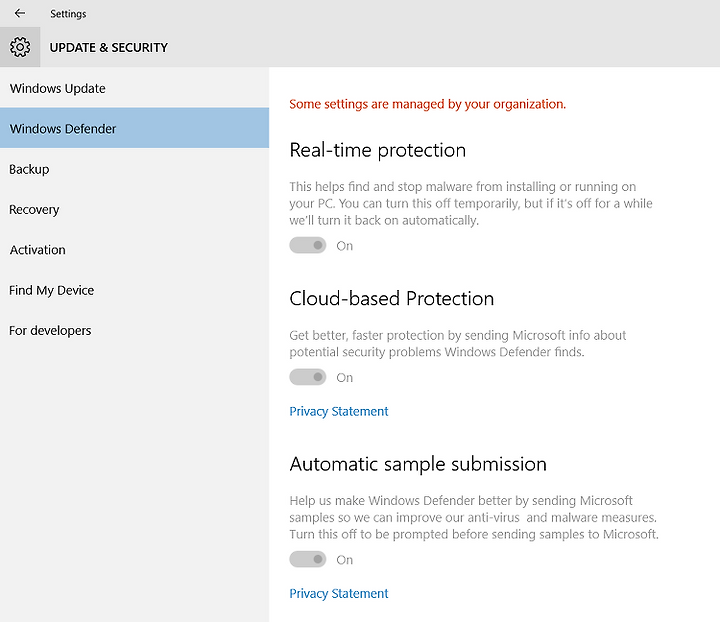
Task: Toggle Cloud-based Protection switch
Action: pos(308,377)
